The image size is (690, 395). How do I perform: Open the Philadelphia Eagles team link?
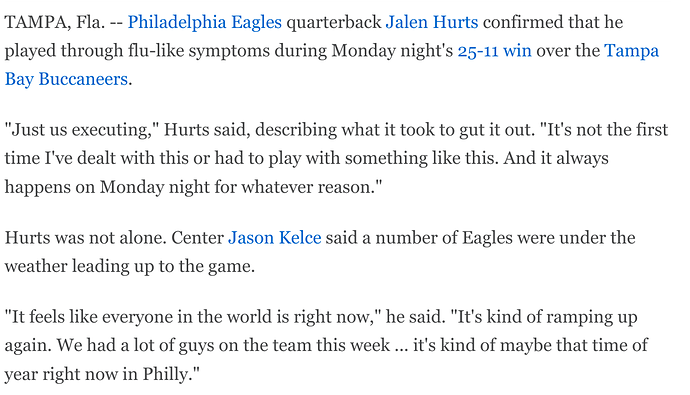pyautogui.click(x=205, y=22)
